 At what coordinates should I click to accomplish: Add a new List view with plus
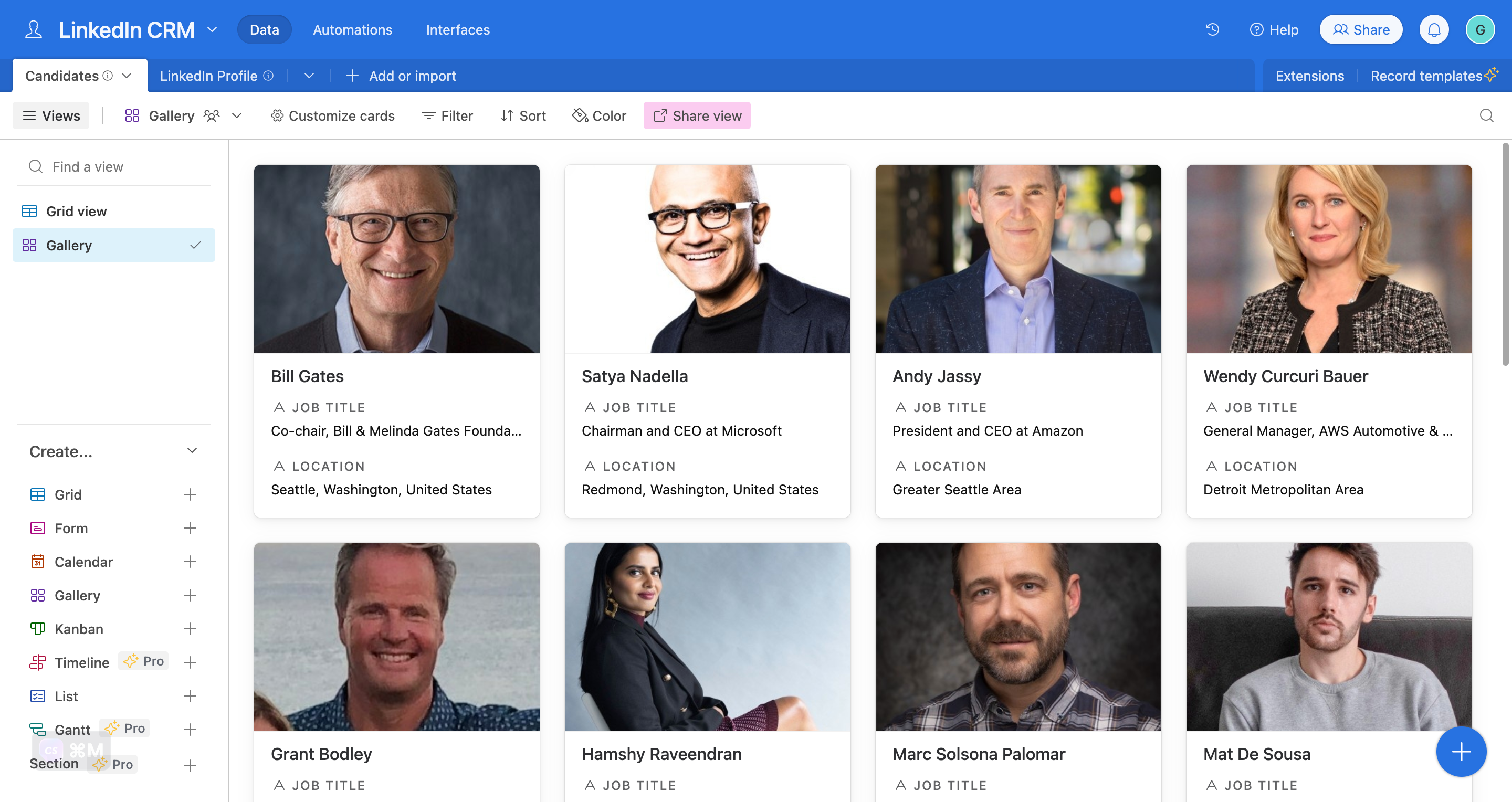[190, 697]
